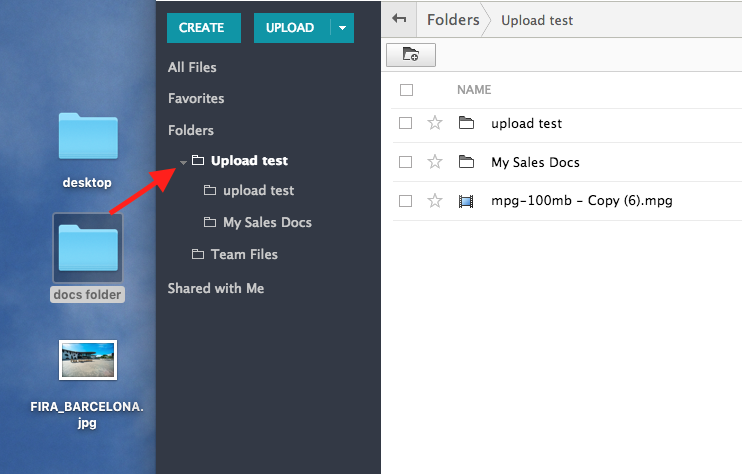
Task: Select upload test subfolder in sidebar tree
Action: point(258,190)
